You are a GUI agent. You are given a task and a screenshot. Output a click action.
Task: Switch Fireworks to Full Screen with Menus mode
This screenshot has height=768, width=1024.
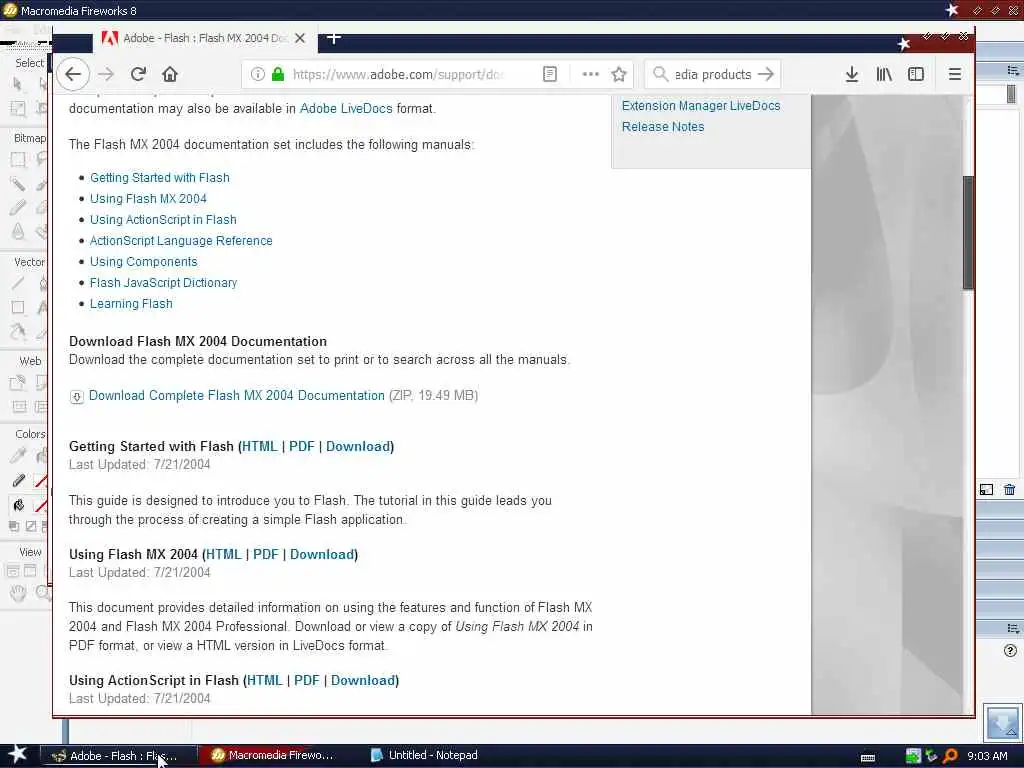[x=30, y=571]
